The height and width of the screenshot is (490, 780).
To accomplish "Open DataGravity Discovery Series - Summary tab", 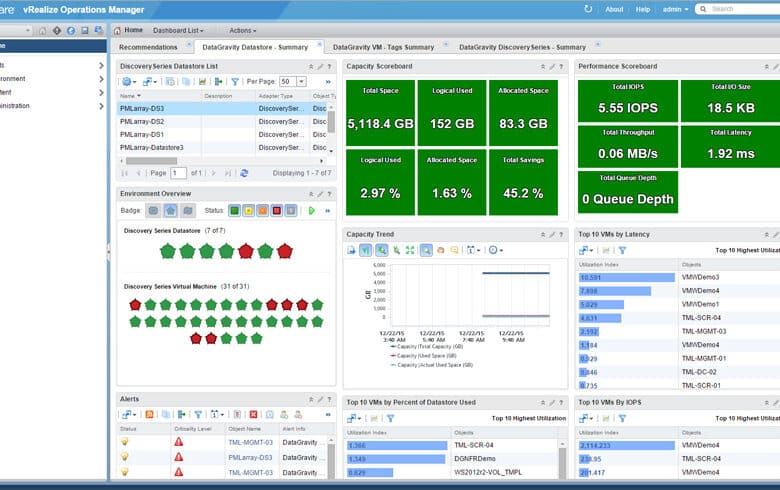I will 522,47.
